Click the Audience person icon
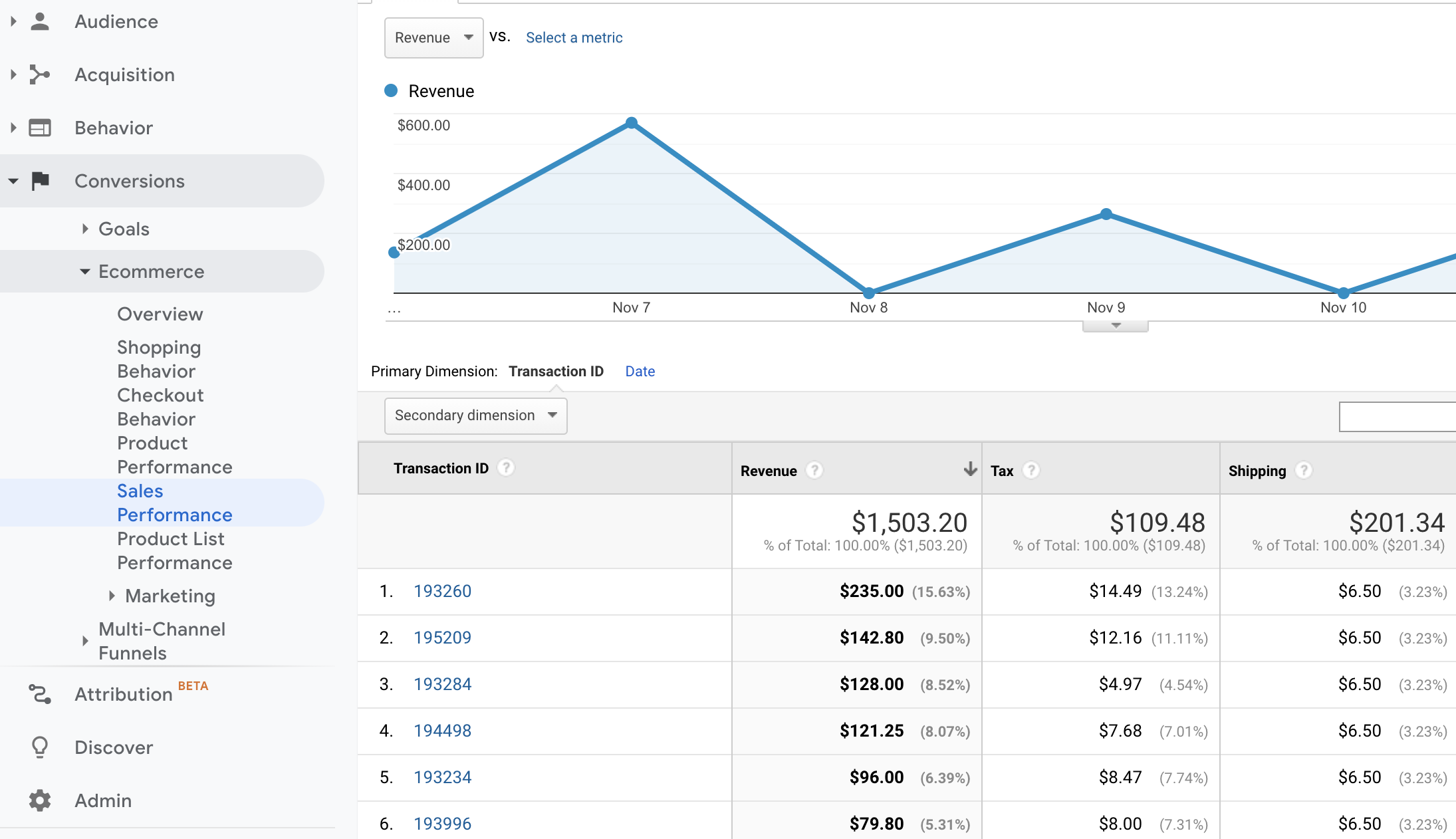This screenshot has width=1456, height=839. click(x=40, y=21)
